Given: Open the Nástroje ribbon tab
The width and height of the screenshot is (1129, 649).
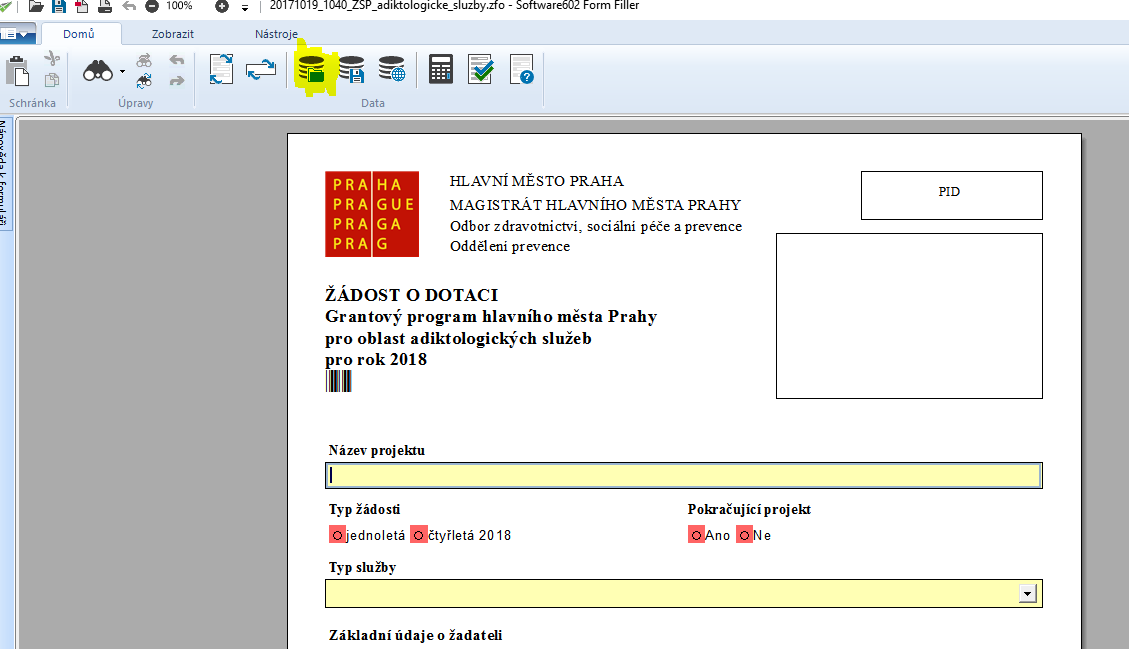Looking at the screenshot, I should click(276, 34).
